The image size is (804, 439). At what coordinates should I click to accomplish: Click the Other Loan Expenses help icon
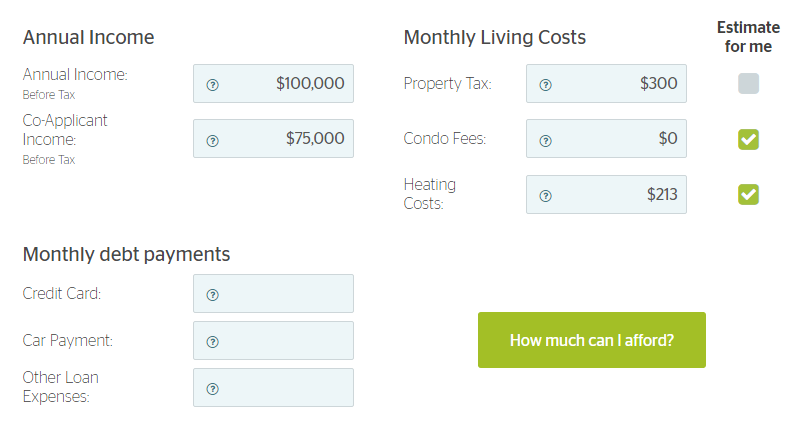coord(212,389)
